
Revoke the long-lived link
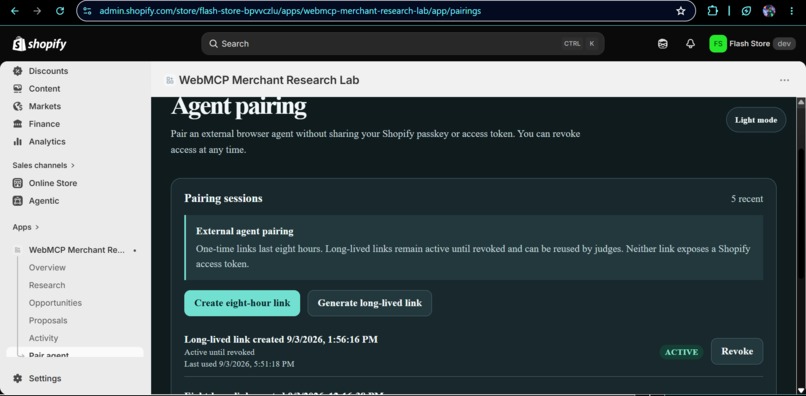pyautogui.click(x=737, y=351)
